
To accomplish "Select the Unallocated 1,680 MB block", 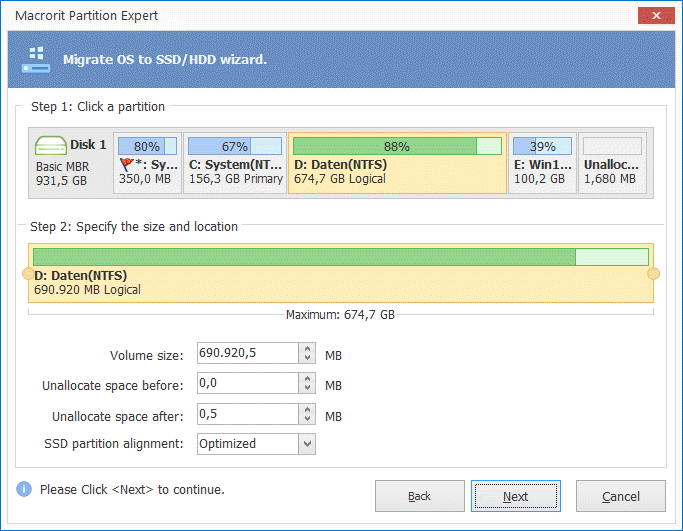I will pos(612,163).
